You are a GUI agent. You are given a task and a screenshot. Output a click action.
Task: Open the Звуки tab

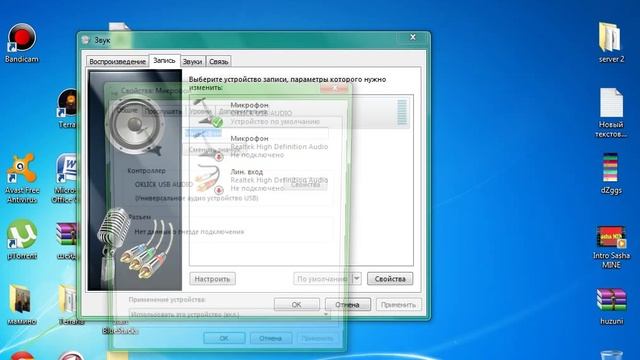[192, 62]
